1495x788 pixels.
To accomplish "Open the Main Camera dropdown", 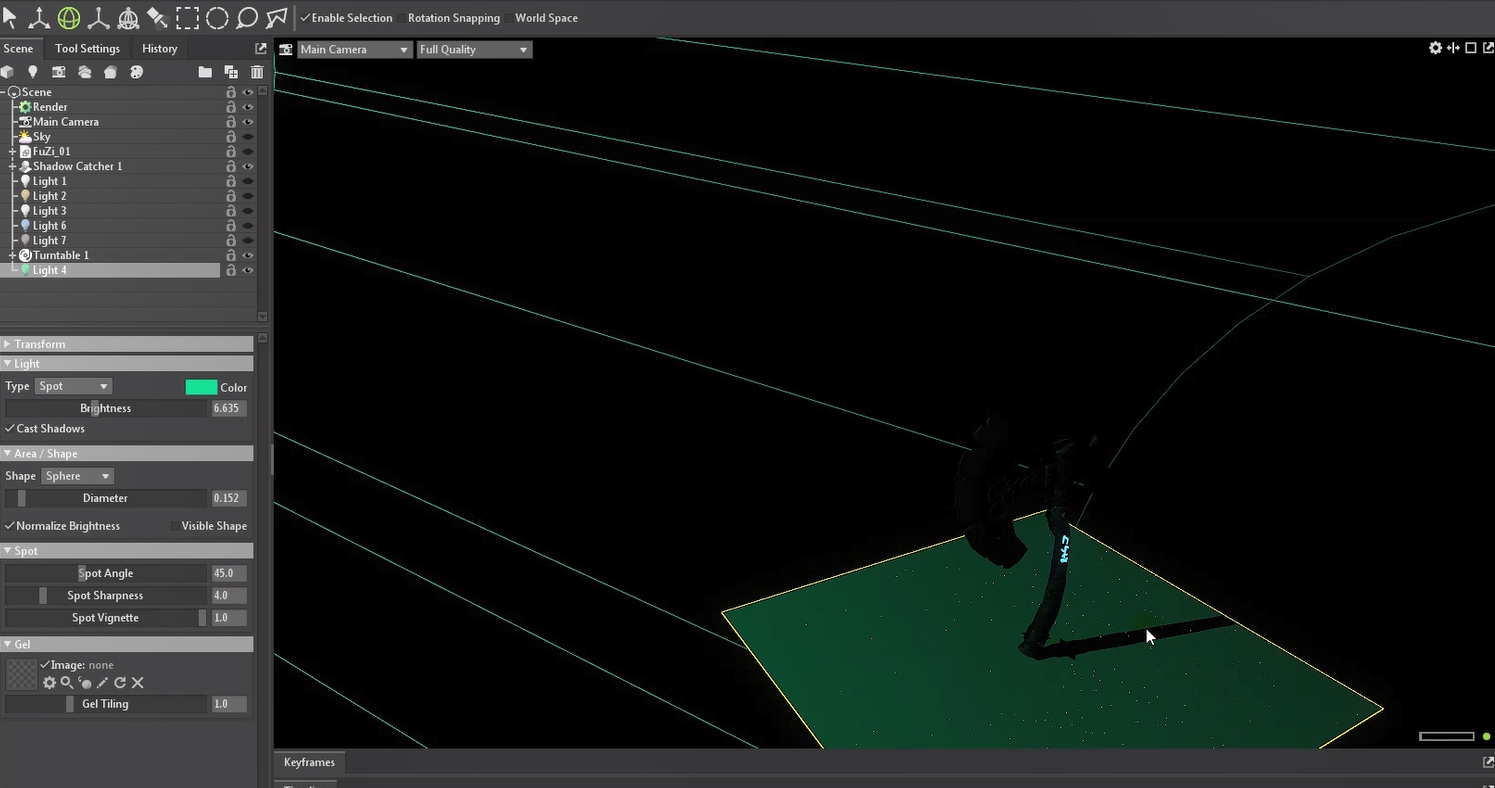I will click(355, 49).
